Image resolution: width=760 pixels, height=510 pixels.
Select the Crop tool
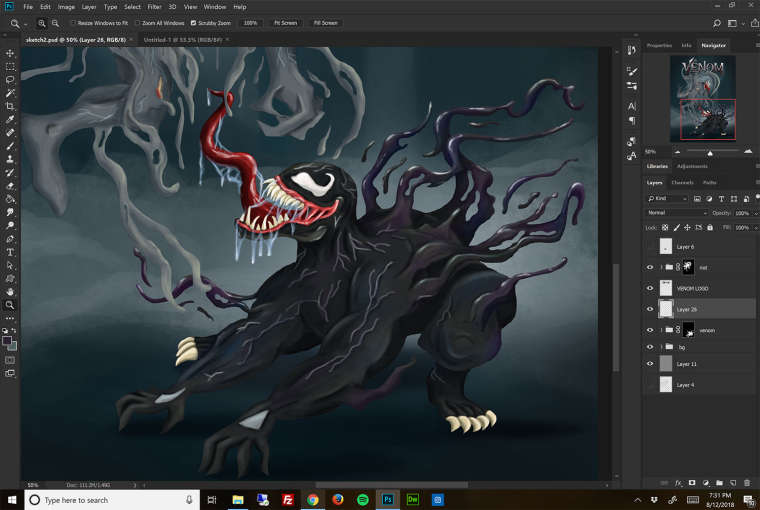coord(10,106)
